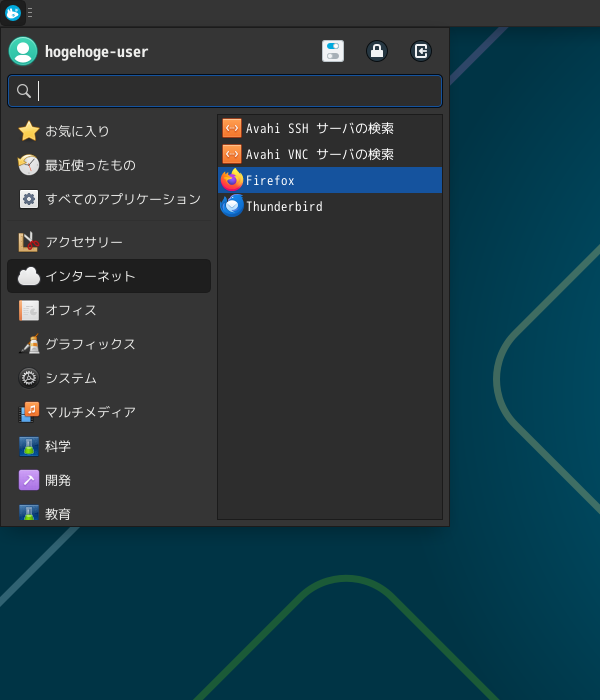Click the Firefox logo icon

point(232,180)
